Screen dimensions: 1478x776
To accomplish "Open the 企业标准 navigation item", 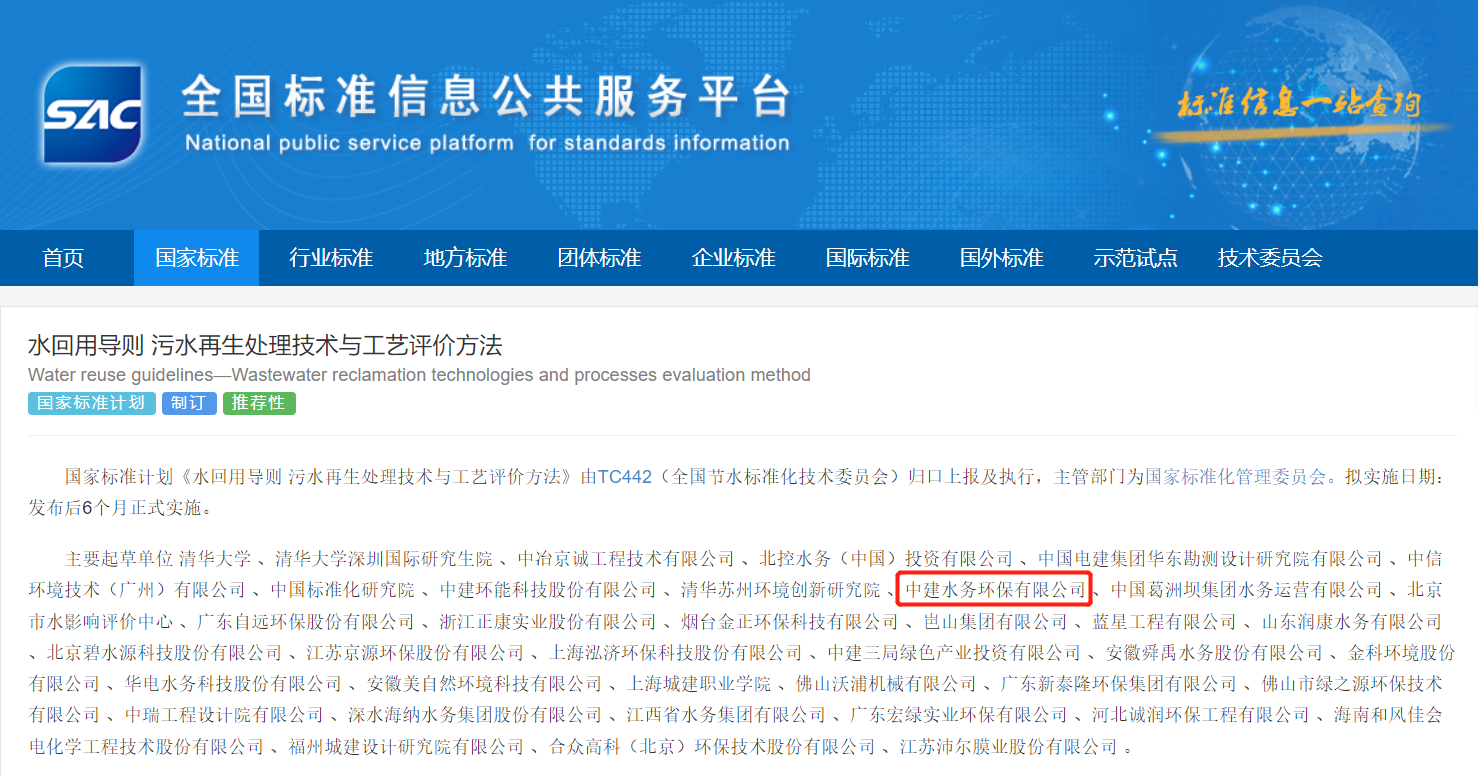I will [x=733, y=258].
